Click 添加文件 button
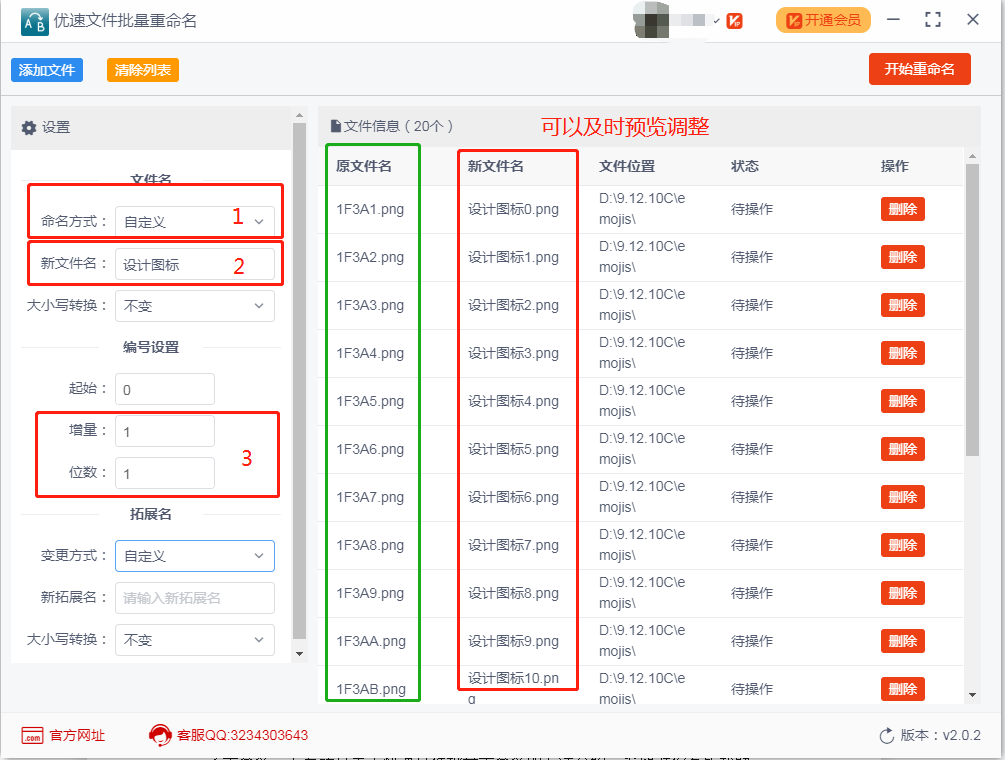This screenshot has height=760, width=1005. pos(47,70)
